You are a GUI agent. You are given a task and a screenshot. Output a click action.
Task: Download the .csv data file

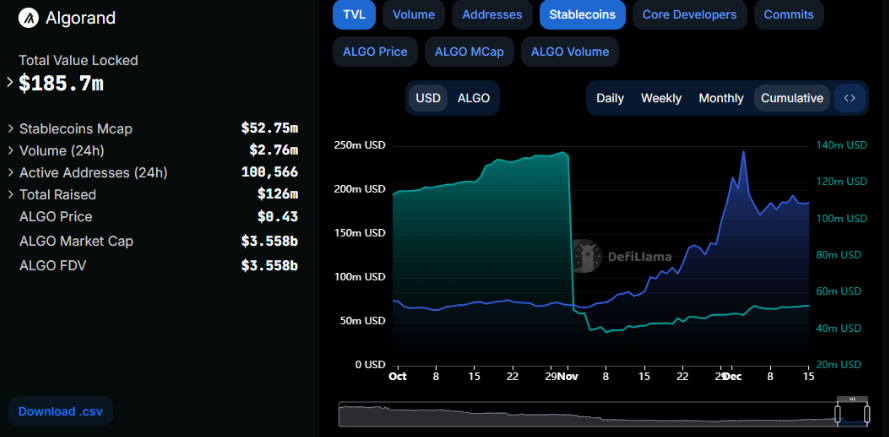(60, 411)
